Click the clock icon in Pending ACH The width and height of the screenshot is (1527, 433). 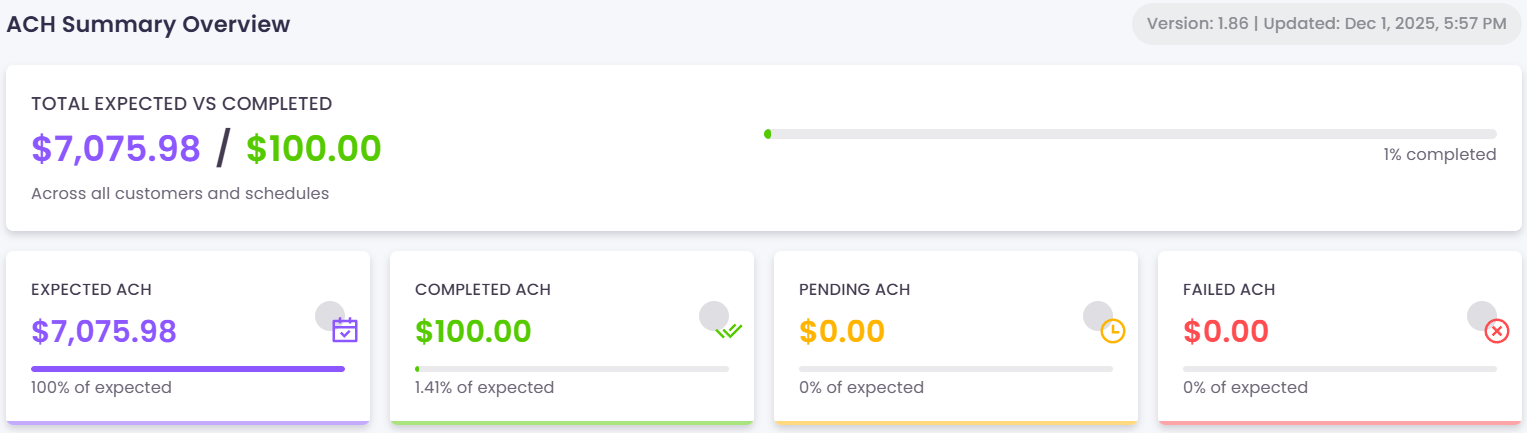point(1113,331)
